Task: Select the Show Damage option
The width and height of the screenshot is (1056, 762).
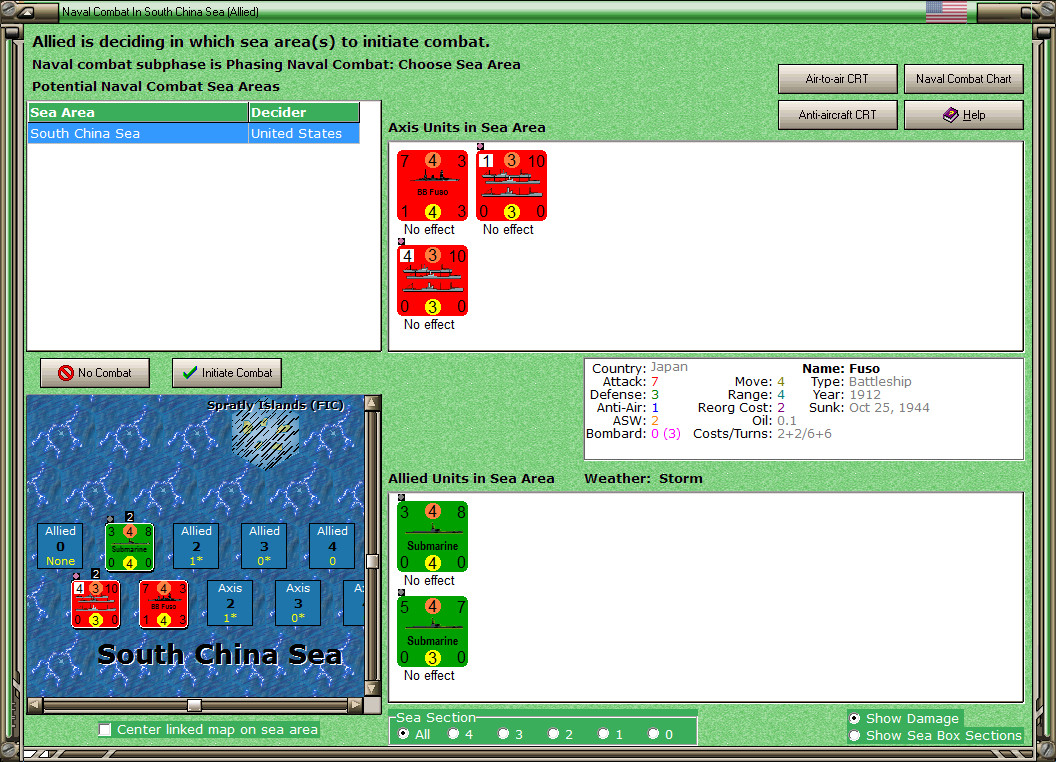Action: [855, 718]
